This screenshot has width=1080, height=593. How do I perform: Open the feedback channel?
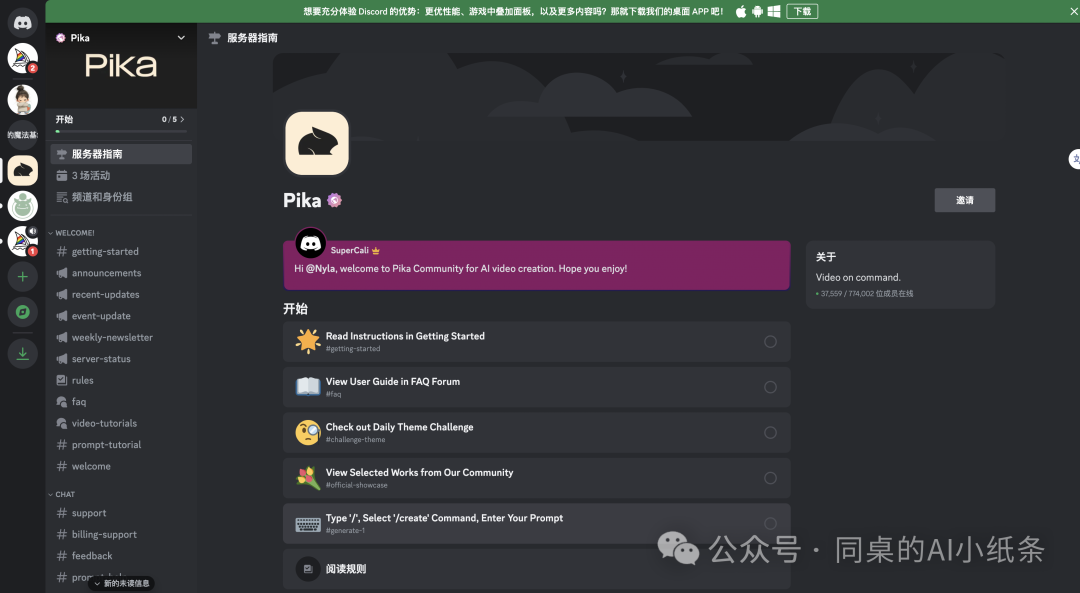[x=121, y=556]
